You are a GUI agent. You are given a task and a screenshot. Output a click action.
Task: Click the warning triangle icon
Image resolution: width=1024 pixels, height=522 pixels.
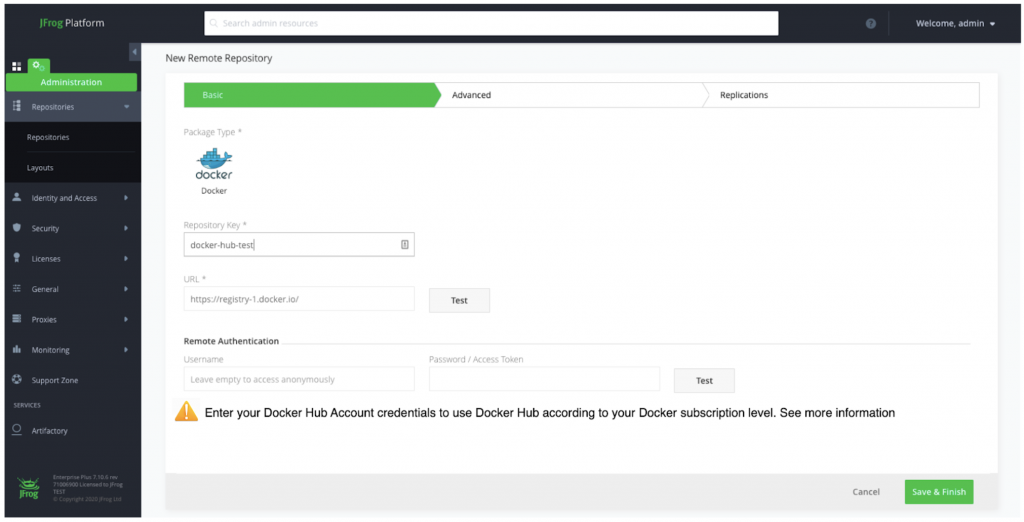(x=186, y=412)
